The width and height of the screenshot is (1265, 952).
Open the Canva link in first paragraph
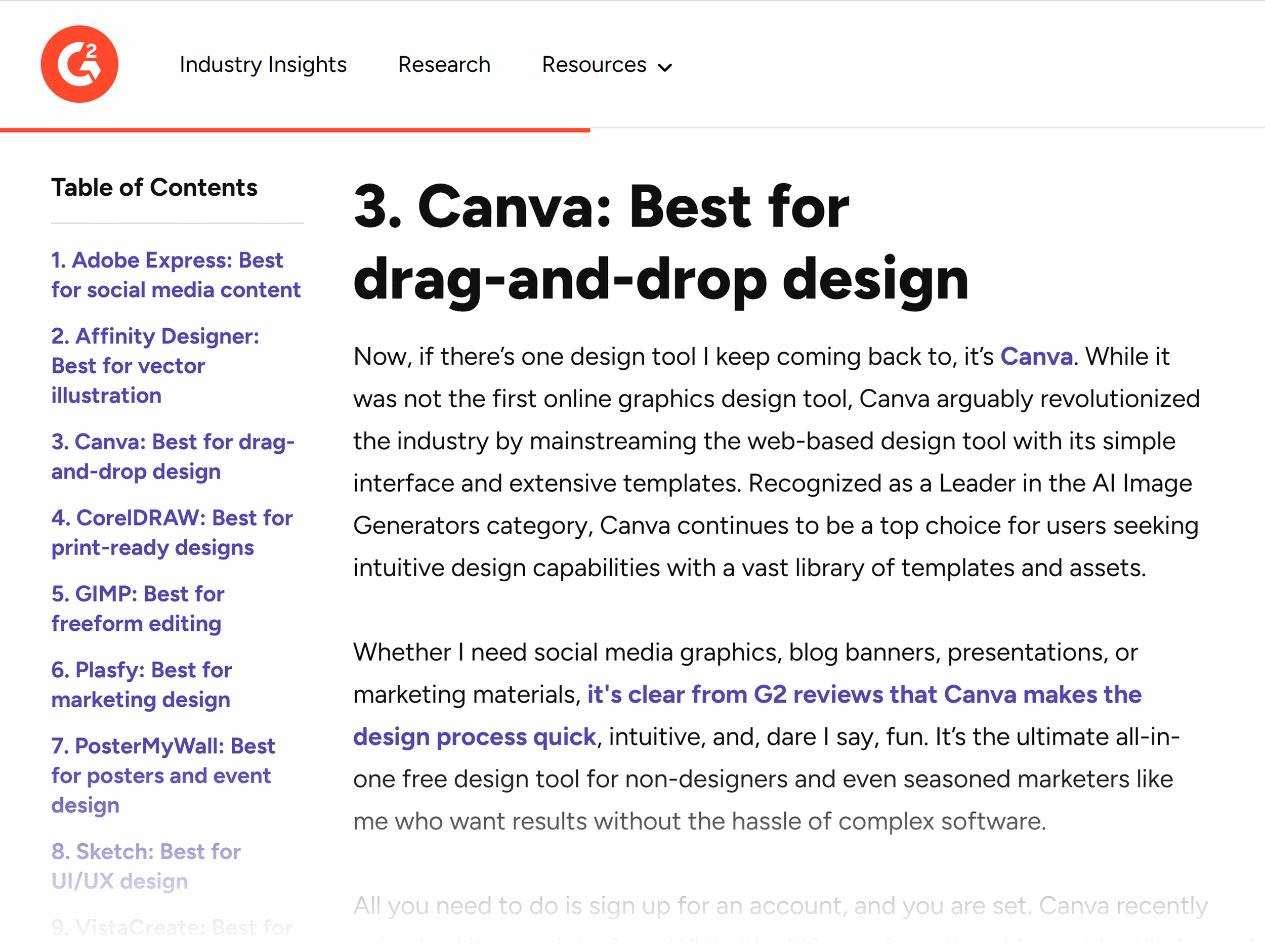(x=1036, y=356)
